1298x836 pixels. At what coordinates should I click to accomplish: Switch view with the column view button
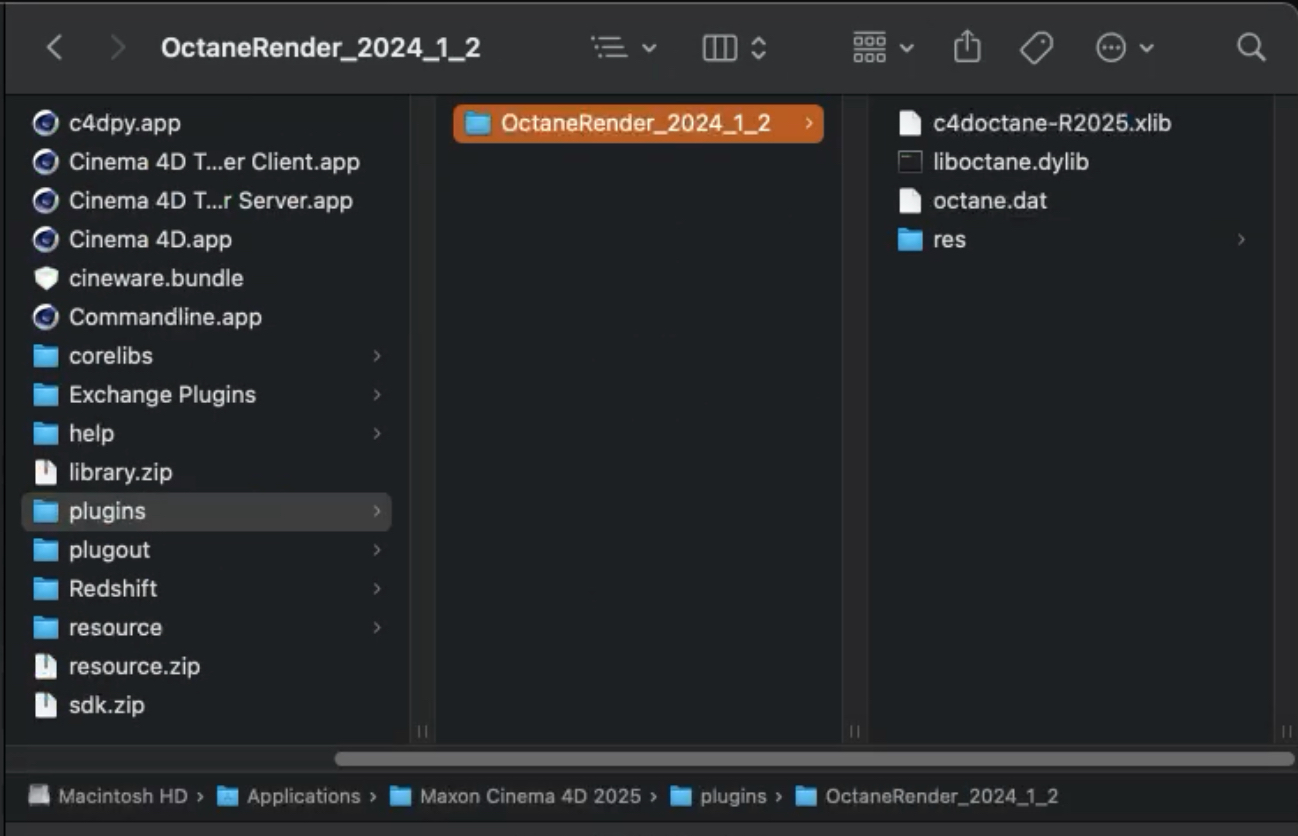point(735,47)
